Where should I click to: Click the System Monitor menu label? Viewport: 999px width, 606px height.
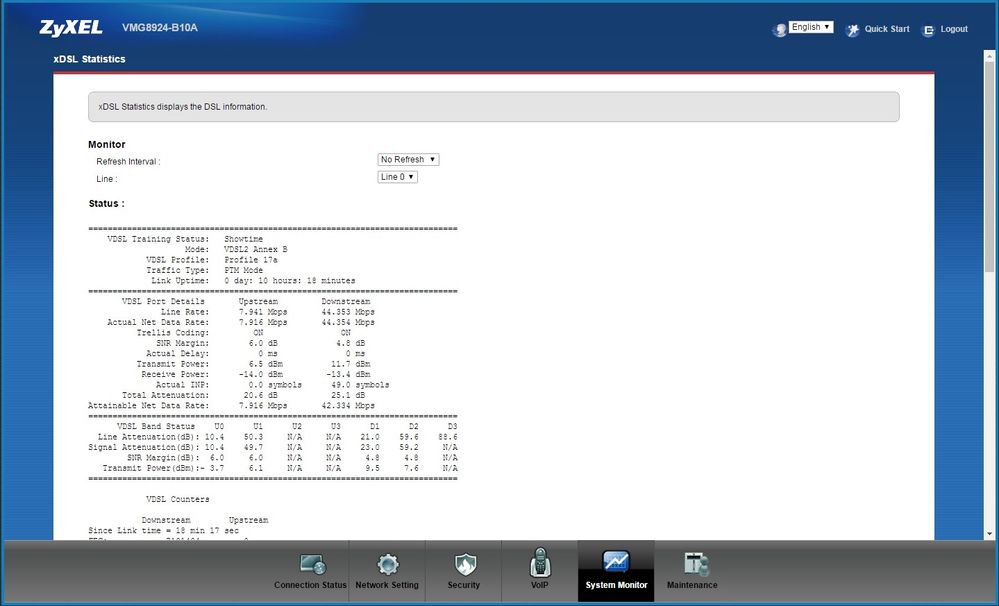tap(616, 585)
